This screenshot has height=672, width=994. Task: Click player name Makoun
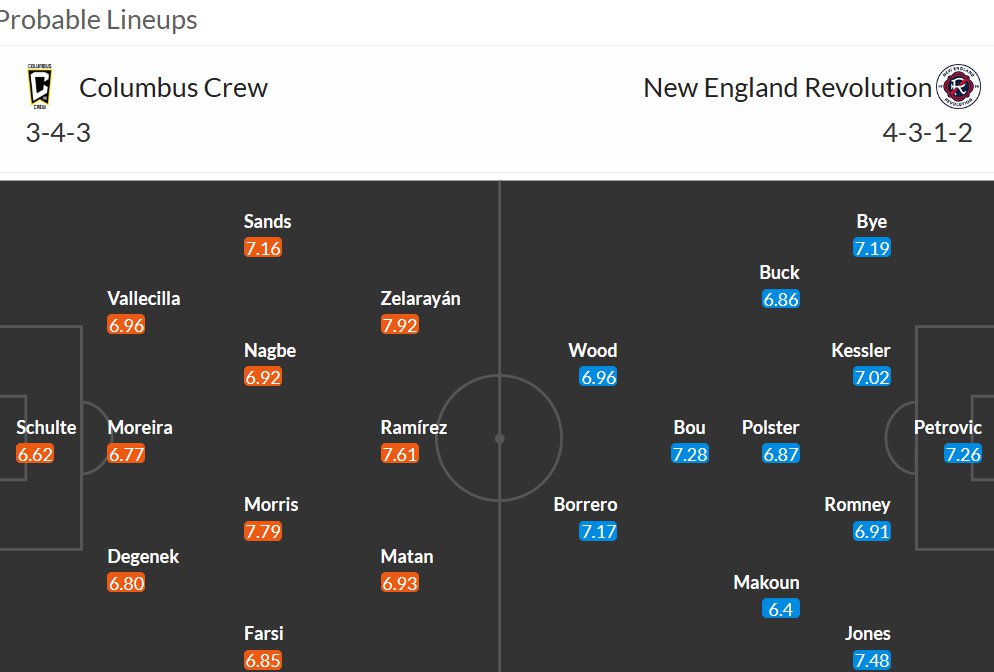click(766, 582)
